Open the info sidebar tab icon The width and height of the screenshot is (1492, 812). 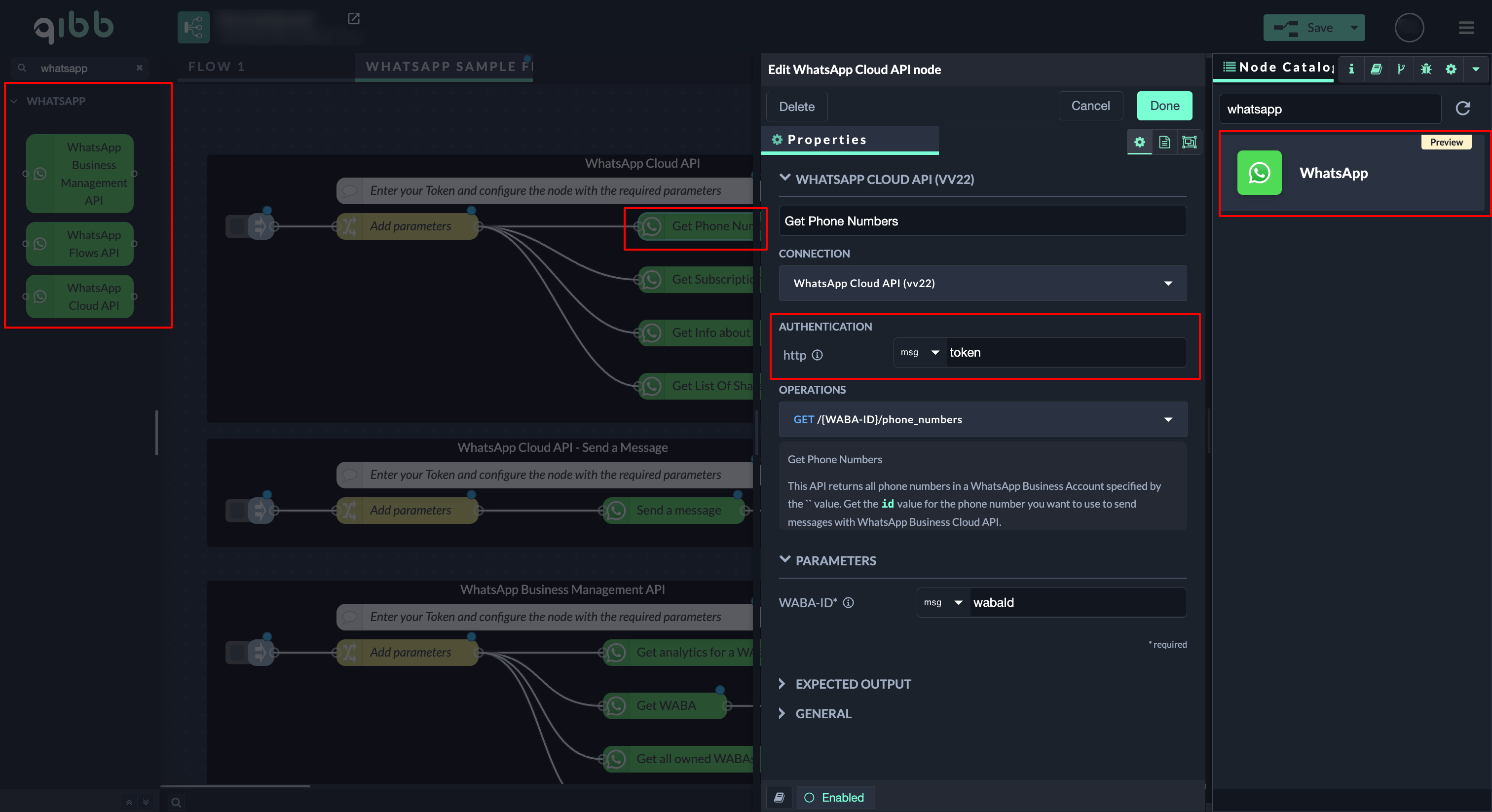coord(1351,69)
